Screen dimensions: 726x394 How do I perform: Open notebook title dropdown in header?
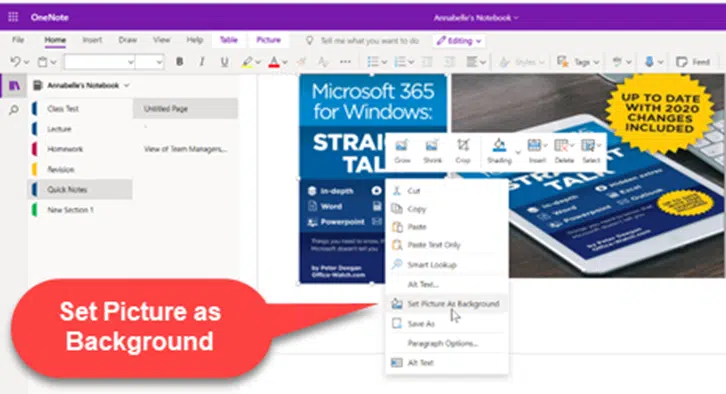click(476, 18)
